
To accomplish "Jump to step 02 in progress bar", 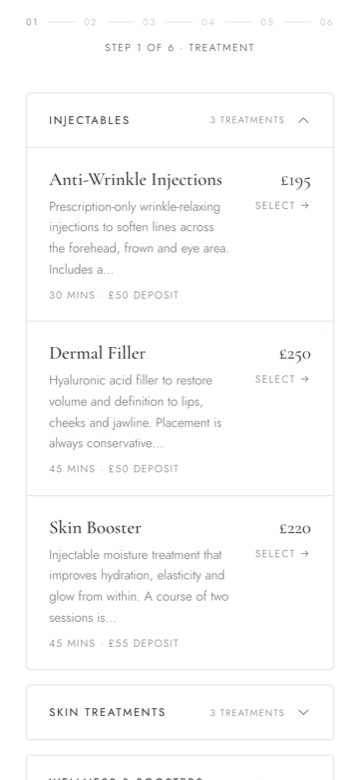I will click(90, 22).
